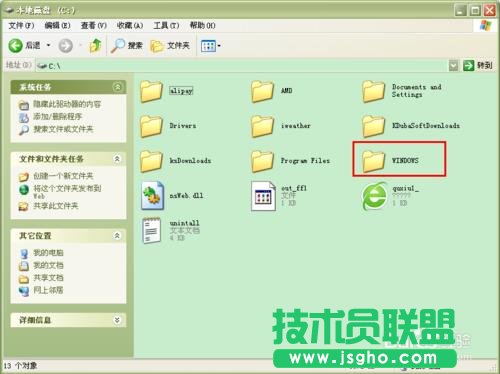
Task: Select the alipay folder icon
Action: [x=152, y=91]
